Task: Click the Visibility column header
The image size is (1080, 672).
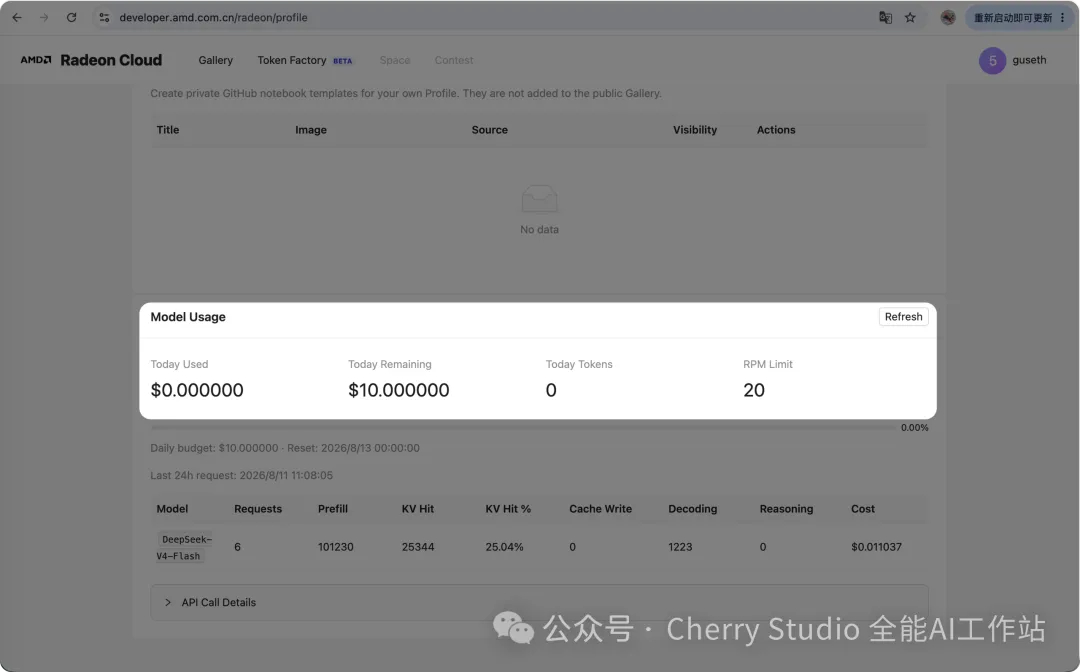Action: point(694,129)
